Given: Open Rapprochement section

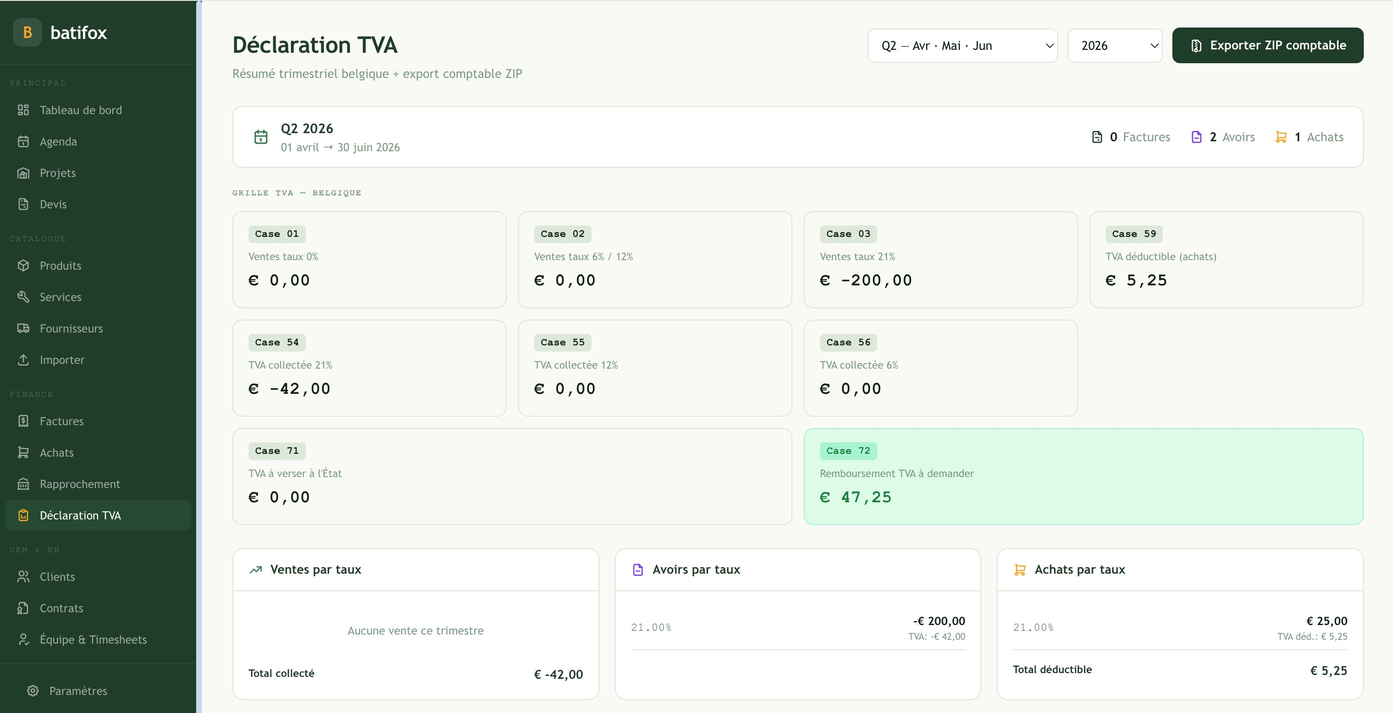Looking at the screenshot, I should click(98, 484).
